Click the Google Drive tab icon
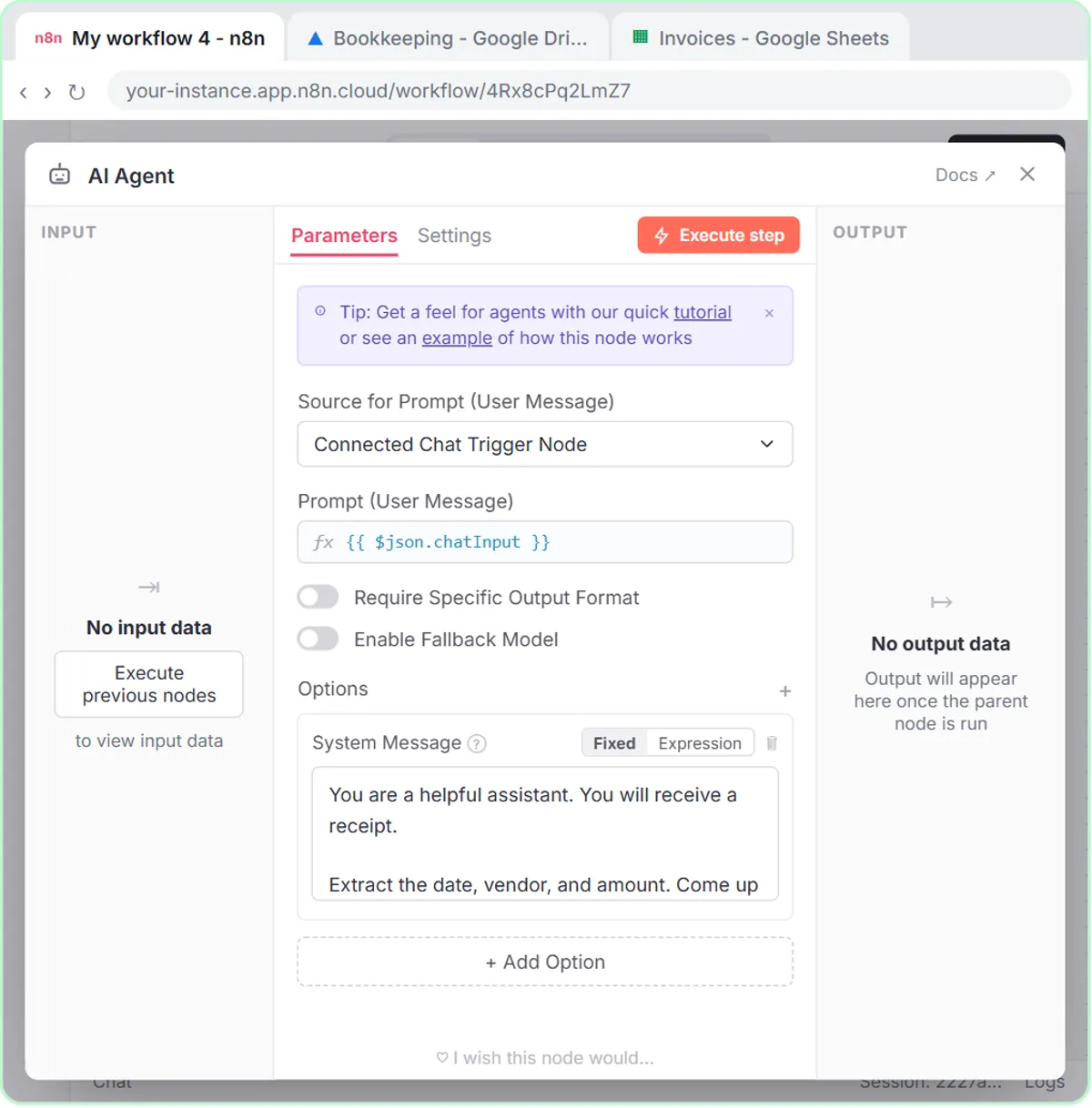The width and height of the screenshot is (1092, 1108). pyautogui.click(x=315, y=38)
